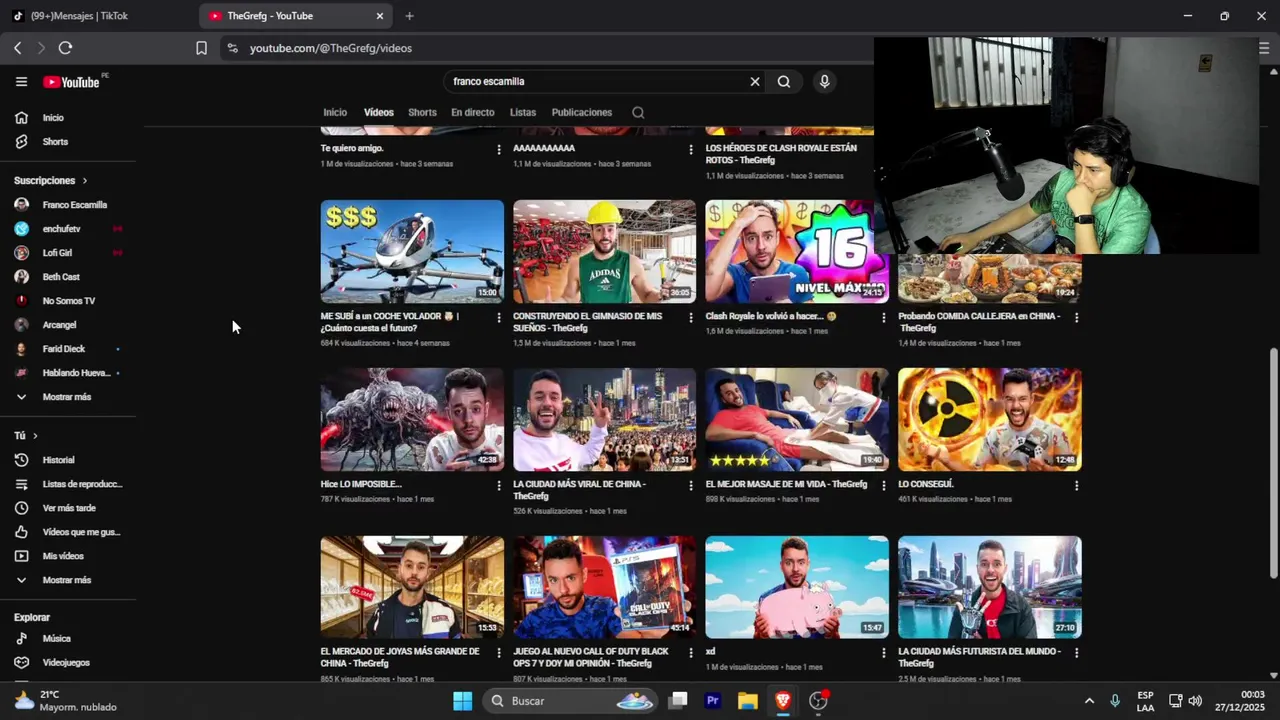Click the browser reload button

coord(65,48)
